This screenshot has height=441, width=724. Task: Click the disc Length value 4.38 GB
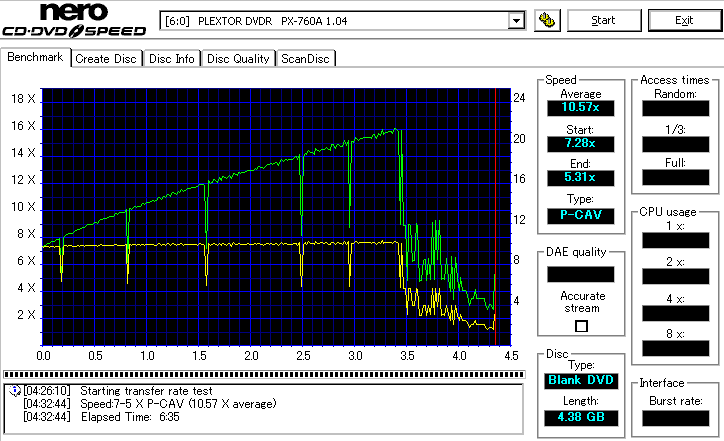(x=581, y=417)
